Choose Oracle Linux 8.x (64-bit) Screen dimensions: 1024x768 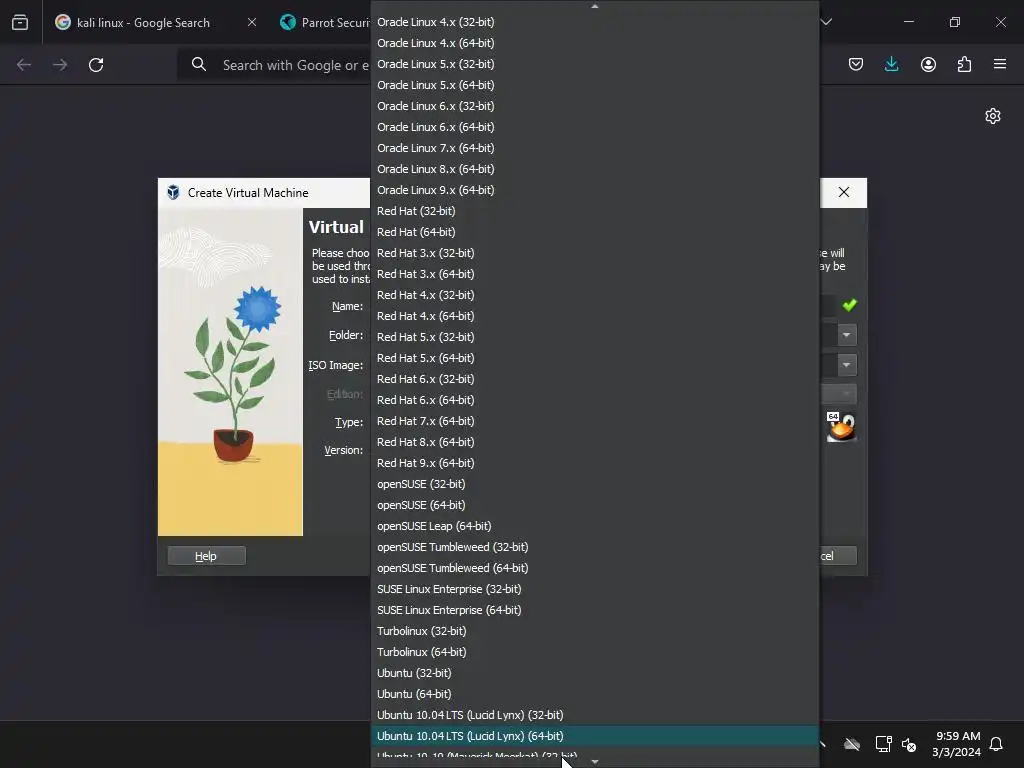point(594,168)
